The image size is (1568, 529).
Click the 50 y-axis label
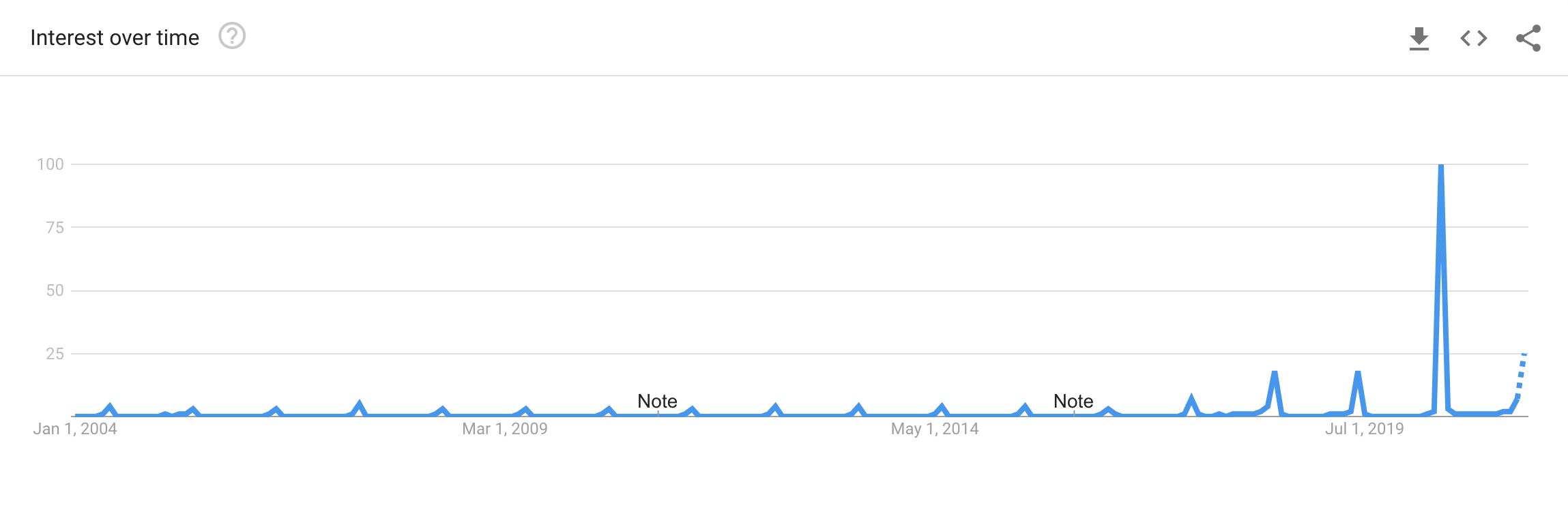coord(55,290)
